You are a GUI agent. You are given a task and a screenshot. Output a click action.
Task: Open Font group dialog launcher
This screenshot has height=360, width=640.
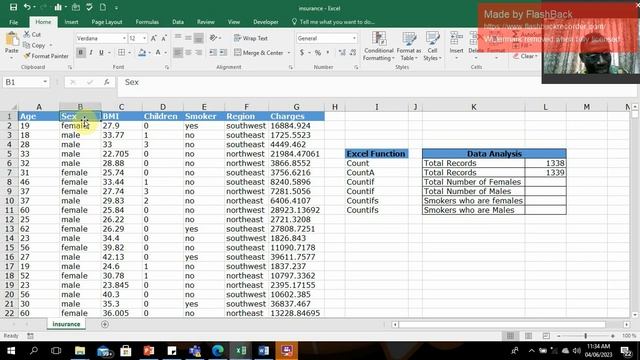167,67
